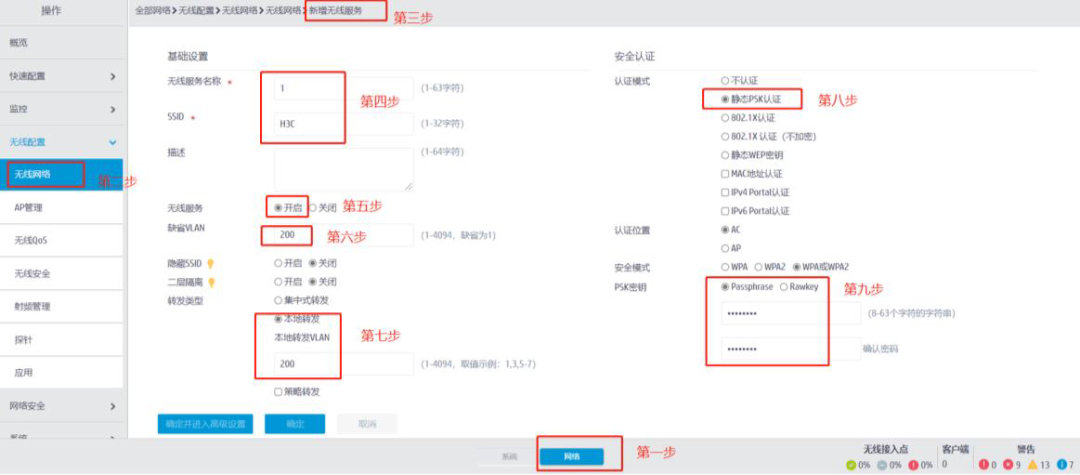Choose 集中式转发 forwarding type

click(x=278, y=300)
